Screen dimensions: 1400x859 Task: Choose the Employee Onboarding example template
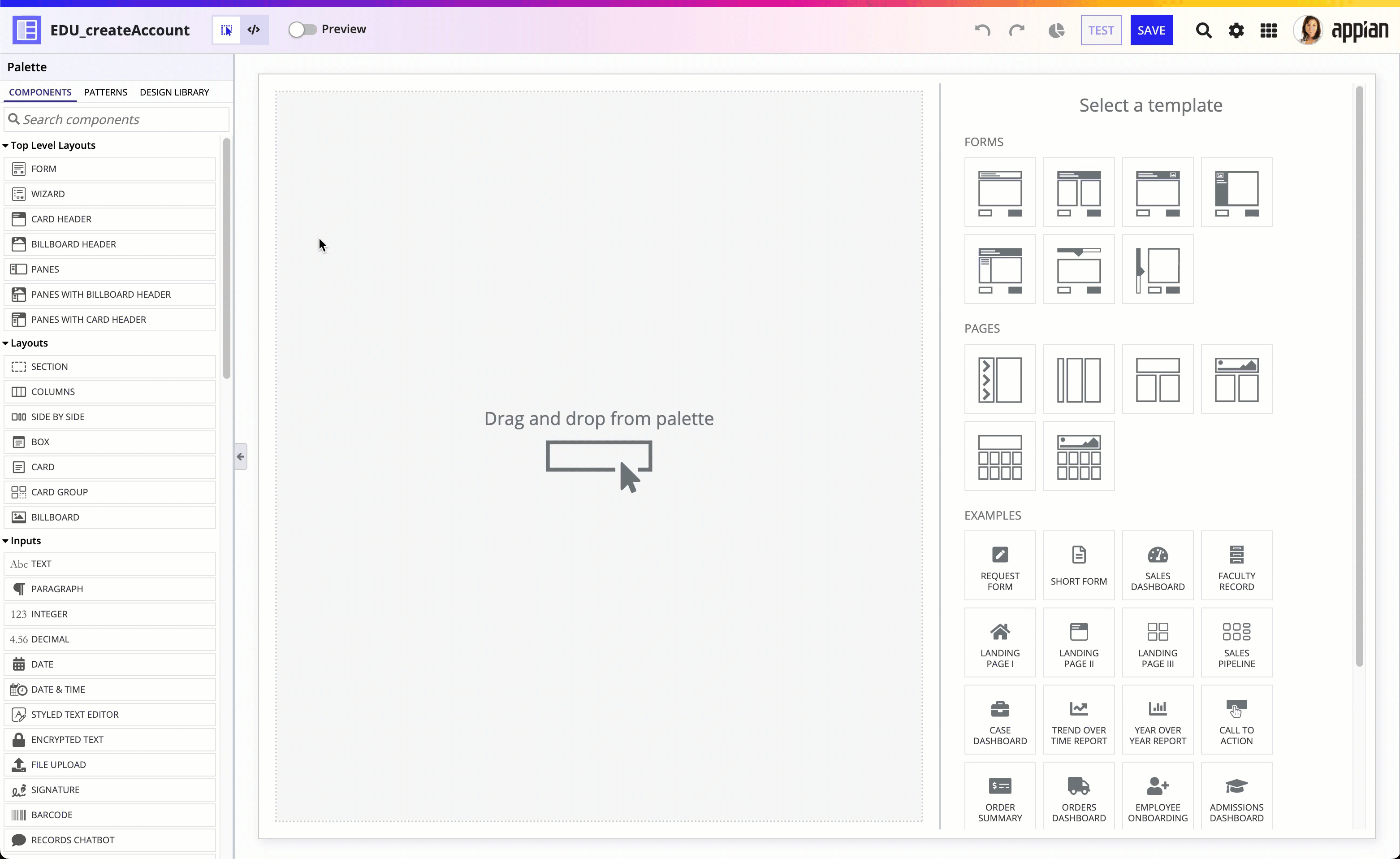[x=1158, y=796]
